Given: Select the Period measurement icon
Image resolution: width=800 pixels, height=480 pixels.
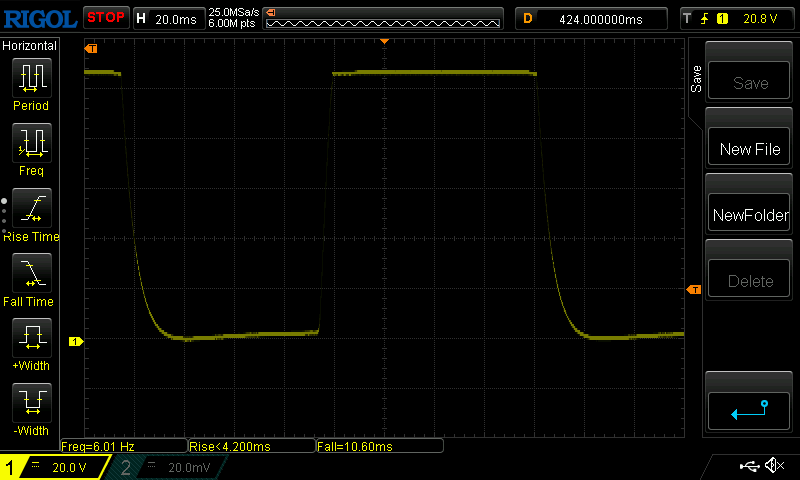Looking at the screenshot, I should click(x=31, y=78).
